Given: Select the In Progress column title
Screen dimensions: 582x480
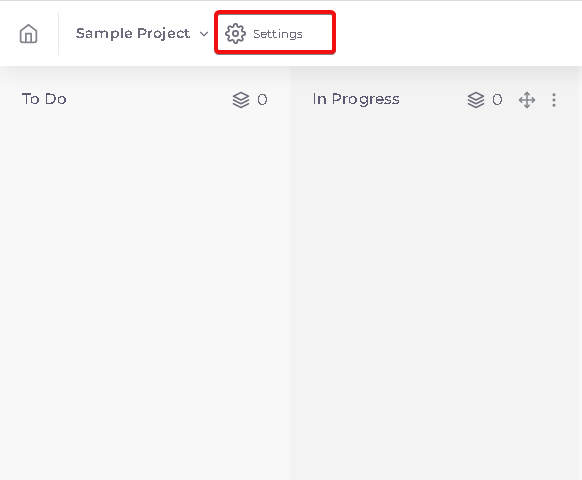Looking at the screenshot, I should [356, 99].
